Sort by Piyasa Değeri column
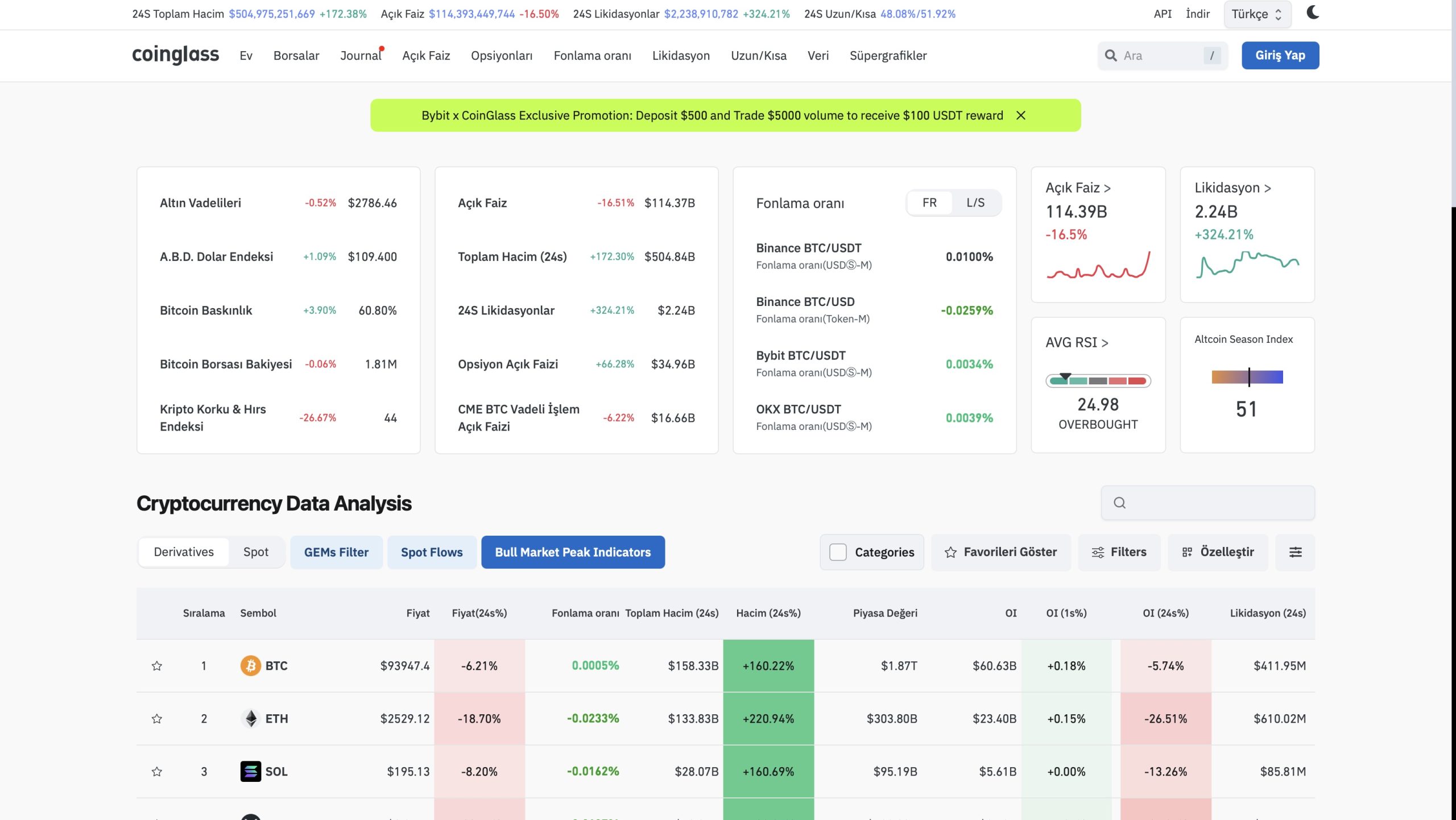Image resolution: width=1456 pixels, height=820 pixels. [x=885, y=613]
